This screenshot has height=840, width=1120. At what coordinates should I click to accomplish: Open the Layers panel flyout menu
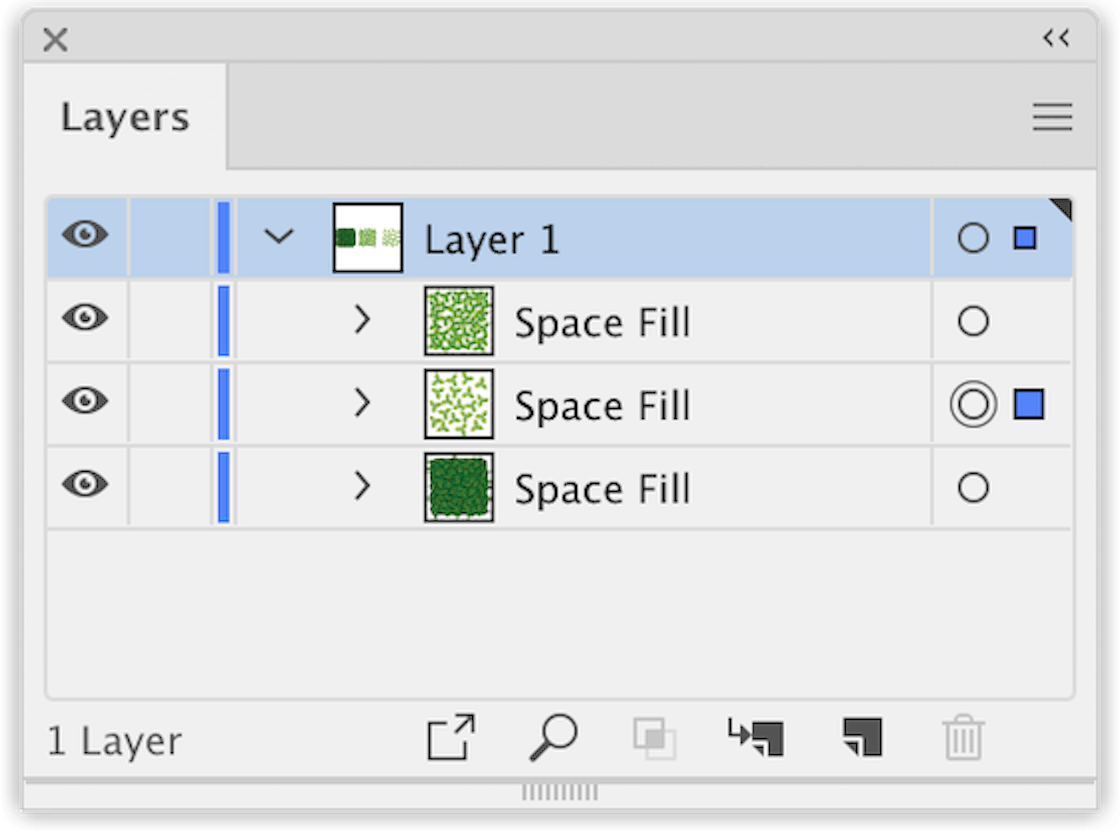pos(1051,117)
